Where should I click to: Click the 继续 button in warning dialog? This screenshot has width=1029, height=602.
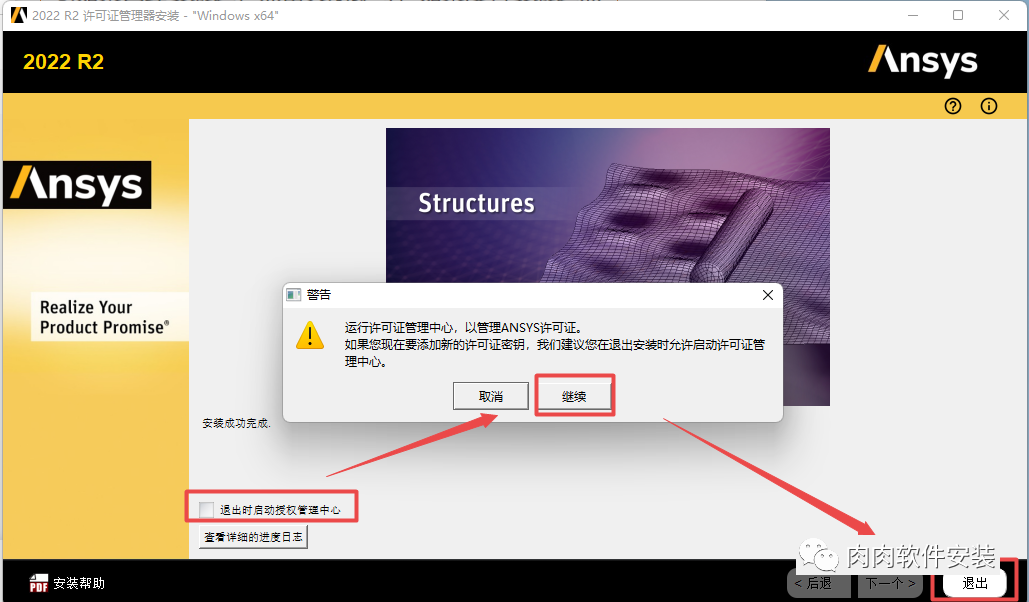[574, 396]
